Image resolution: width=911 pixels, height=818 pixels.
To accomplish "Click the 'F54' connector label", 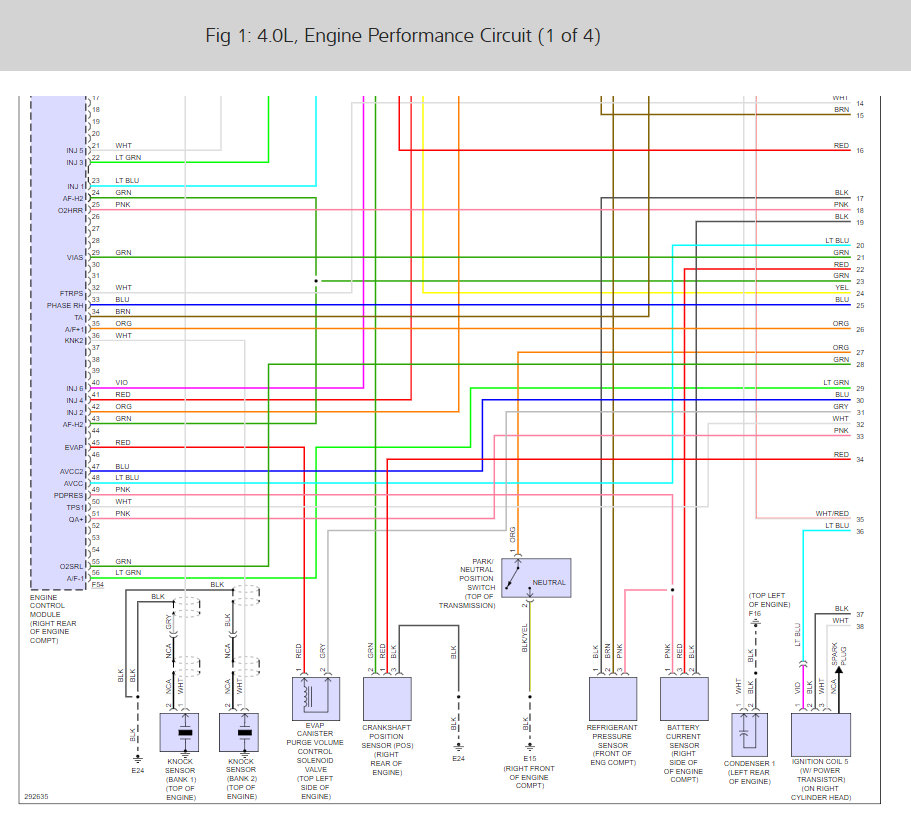I will coord(98,584).
